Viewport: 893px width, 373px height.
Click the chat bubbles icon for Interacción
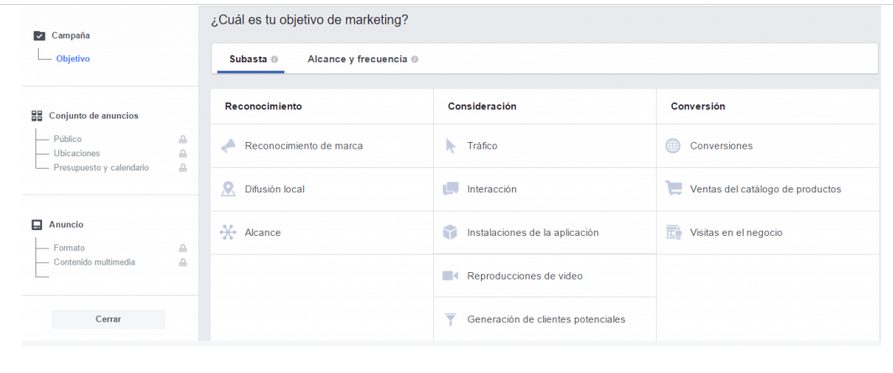[x=450, y=189]
